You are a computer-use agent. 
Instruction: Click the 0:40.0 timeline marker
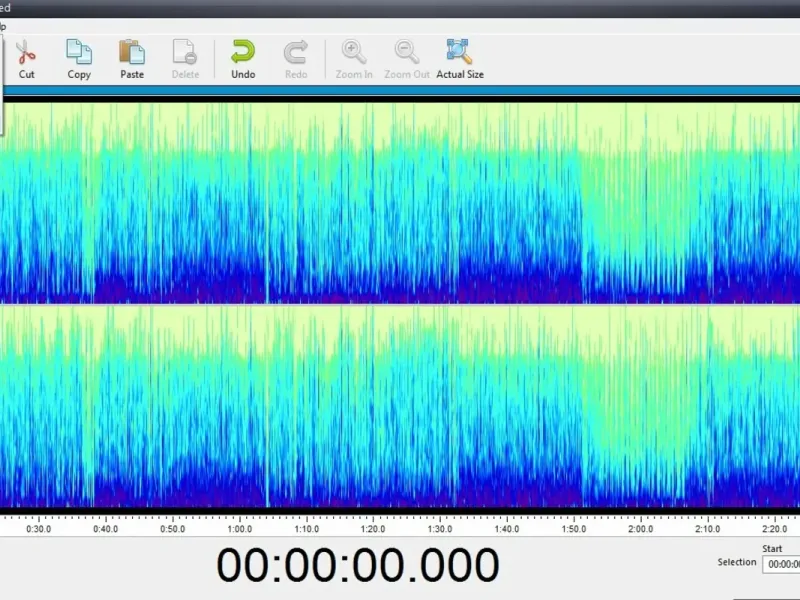coord(105,529)
